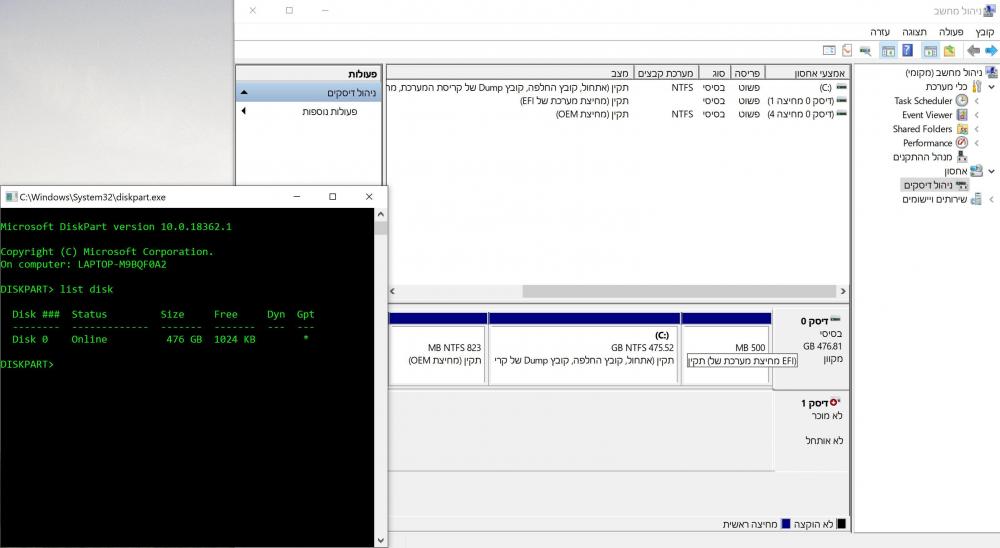
Task: Click the Task Scheduler clock icon
Action: pyautogui.click(x=962, y=100)
